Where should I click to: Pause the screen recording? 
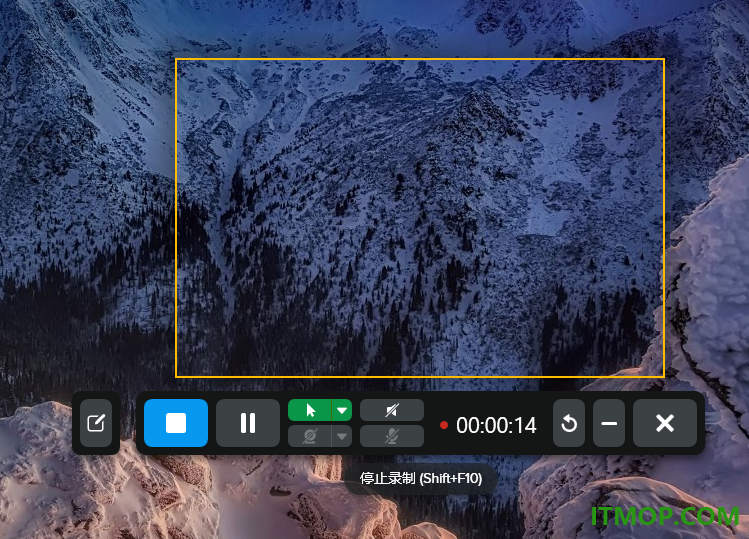click(x=248, y=423)
